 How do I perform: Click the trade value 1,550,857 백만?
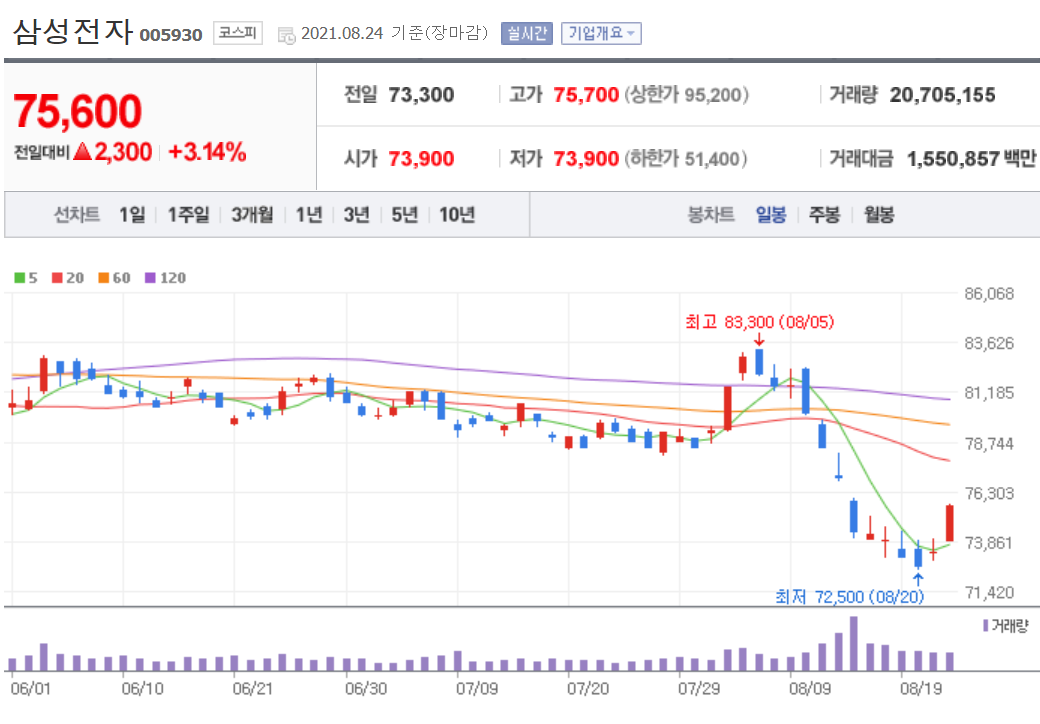(x=971, y=159)
